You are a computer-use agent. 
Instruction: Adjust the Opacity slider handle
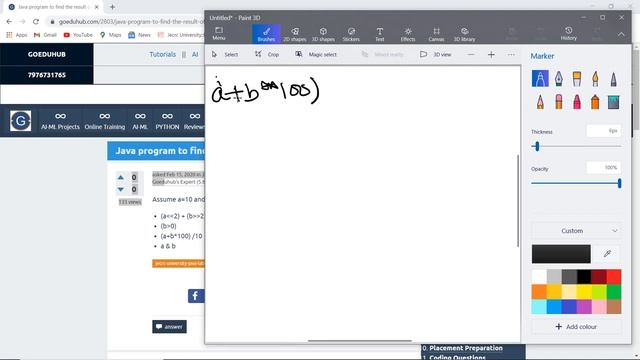click(x=619, y=183)
